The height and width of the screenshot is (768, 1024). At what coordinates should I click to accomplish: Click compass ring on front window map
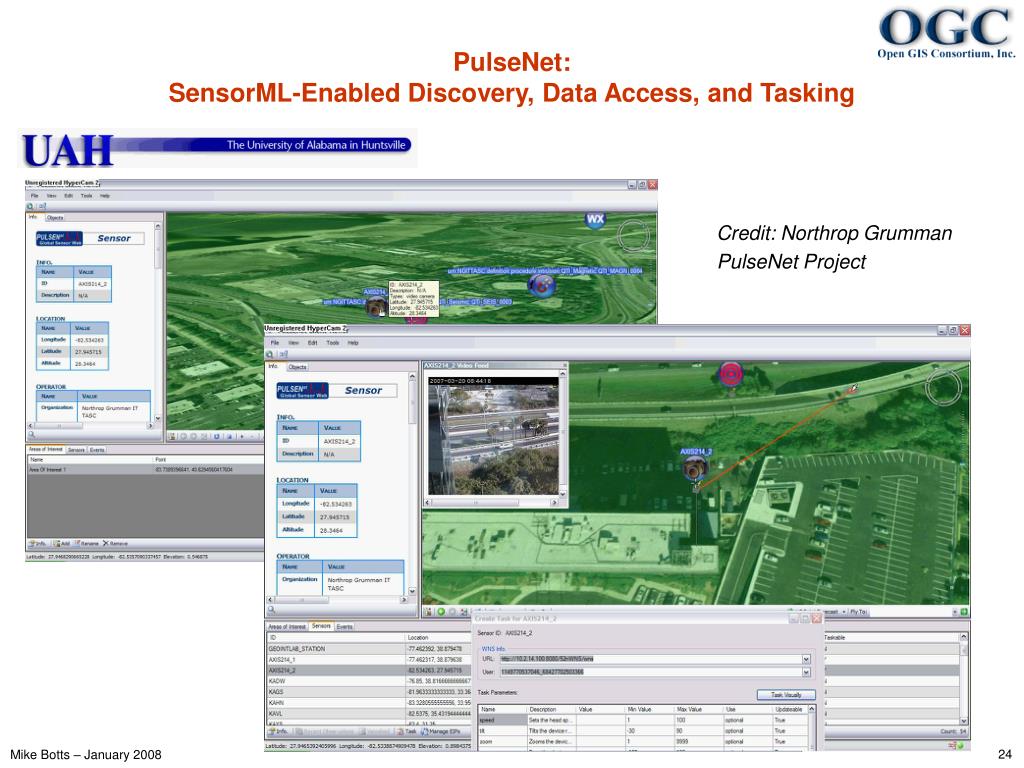[944, 387]
